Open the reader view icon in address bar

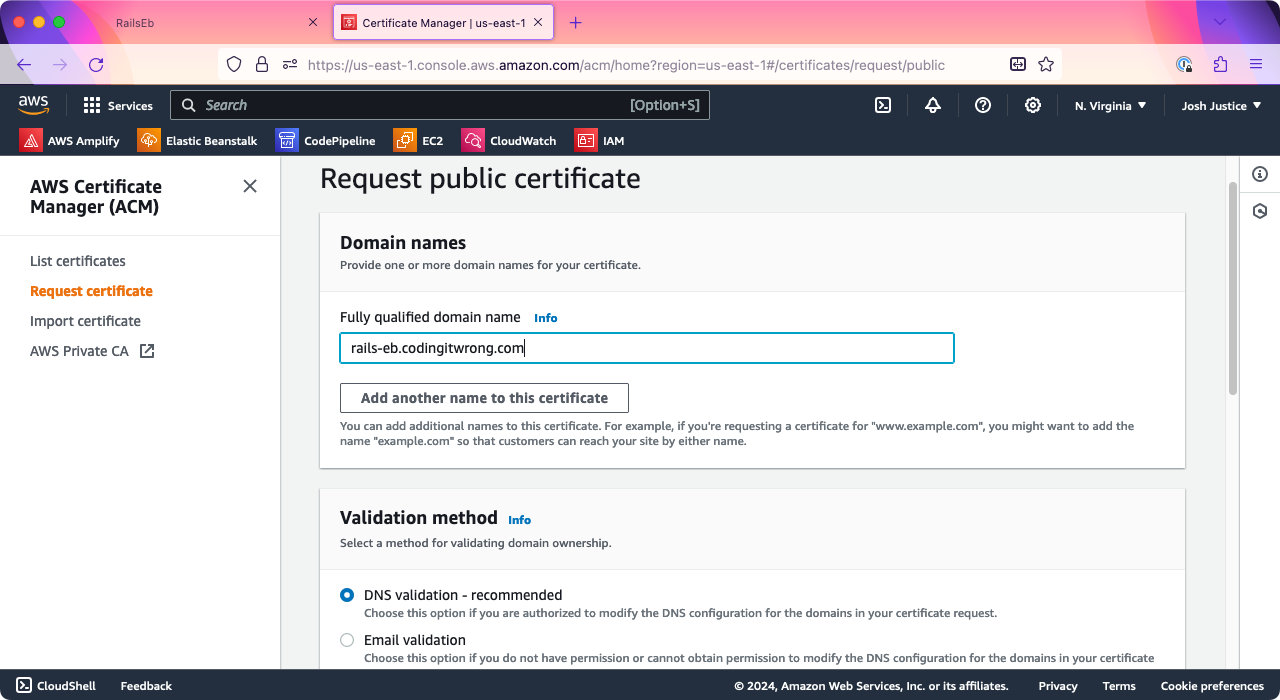[1018, 64]
